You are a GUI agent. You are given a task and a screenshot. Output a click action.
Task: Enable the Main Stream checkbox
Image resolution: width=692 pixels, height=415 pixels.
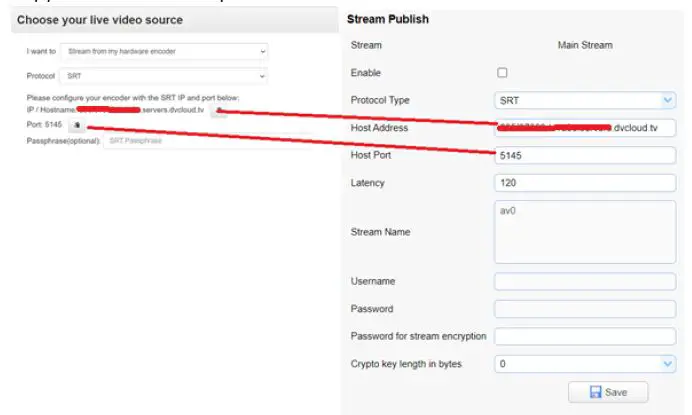[502, 72]
